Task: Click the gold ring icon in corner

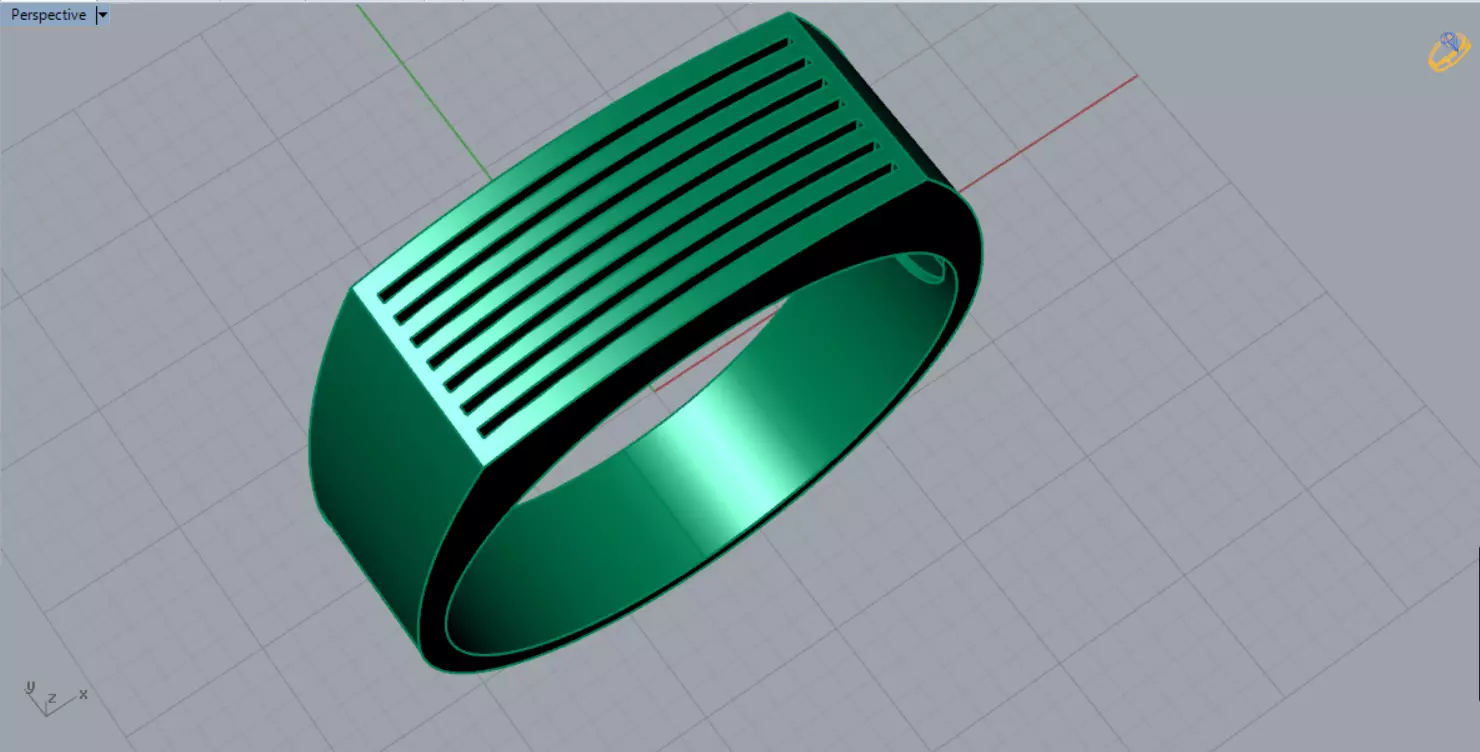Action: point(1447,52)
